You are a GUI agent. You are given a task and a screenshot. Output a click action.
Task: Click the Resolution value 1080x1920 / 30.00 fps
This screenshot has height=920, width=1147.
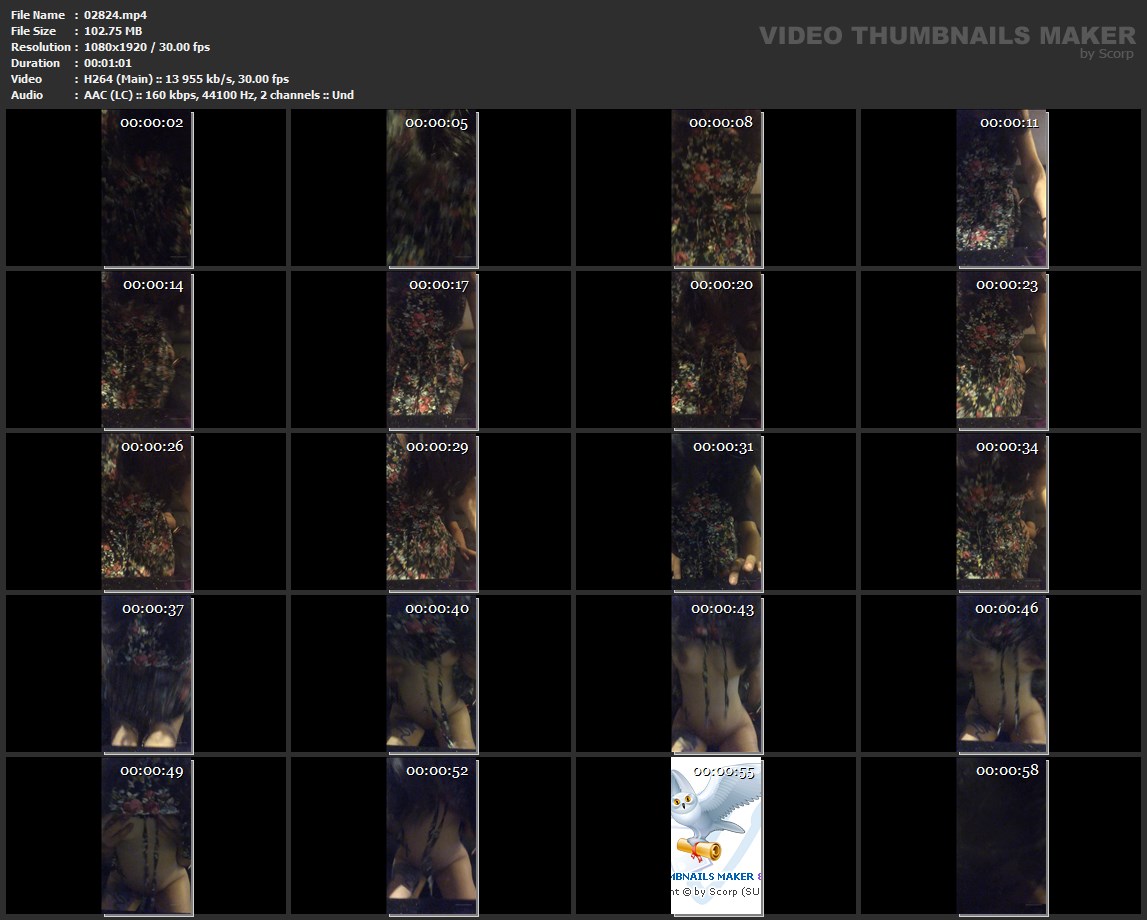point(146,47)
